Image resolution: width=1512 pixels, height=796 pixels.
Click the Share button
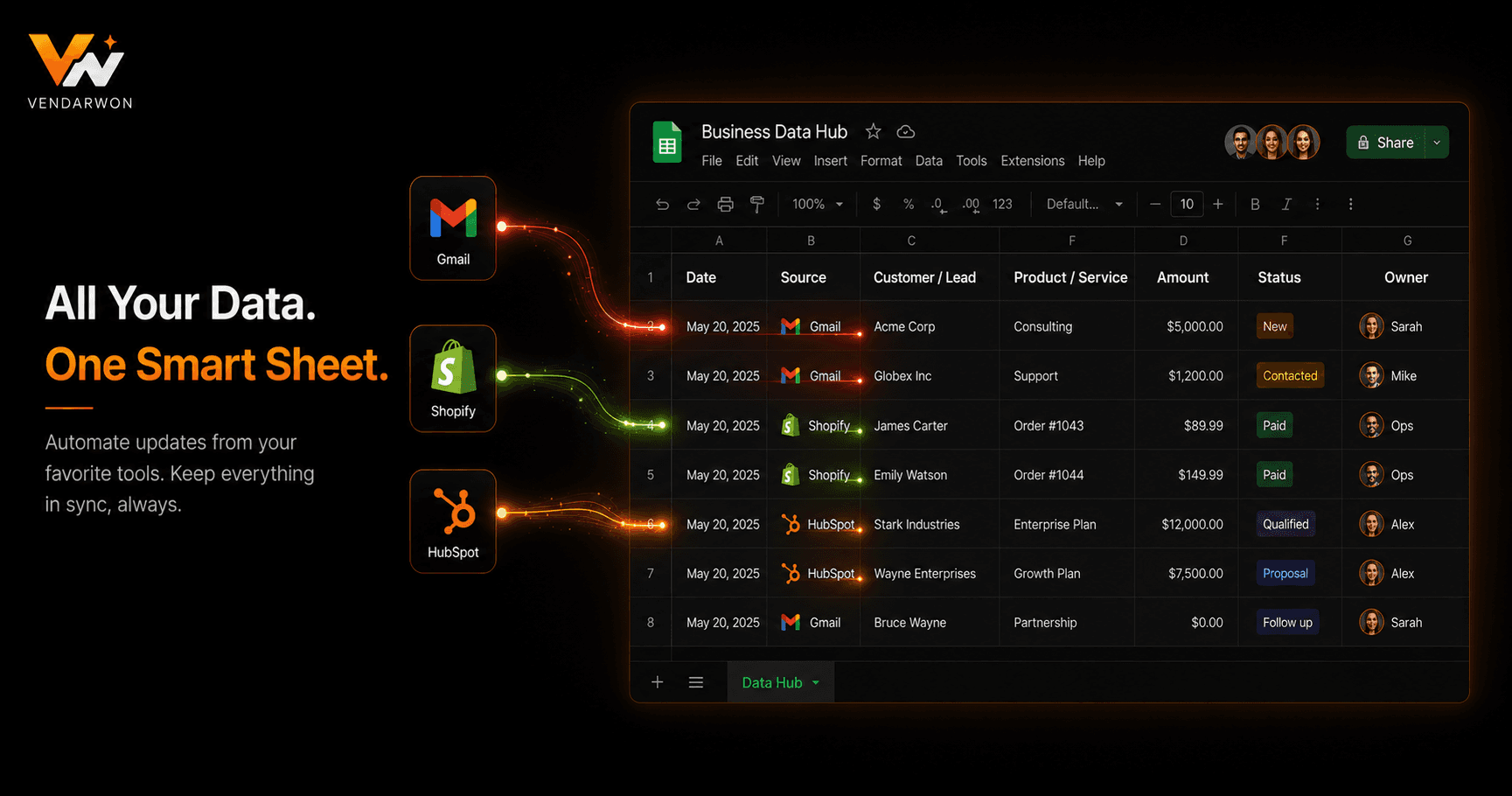[x=1386, y=143]
